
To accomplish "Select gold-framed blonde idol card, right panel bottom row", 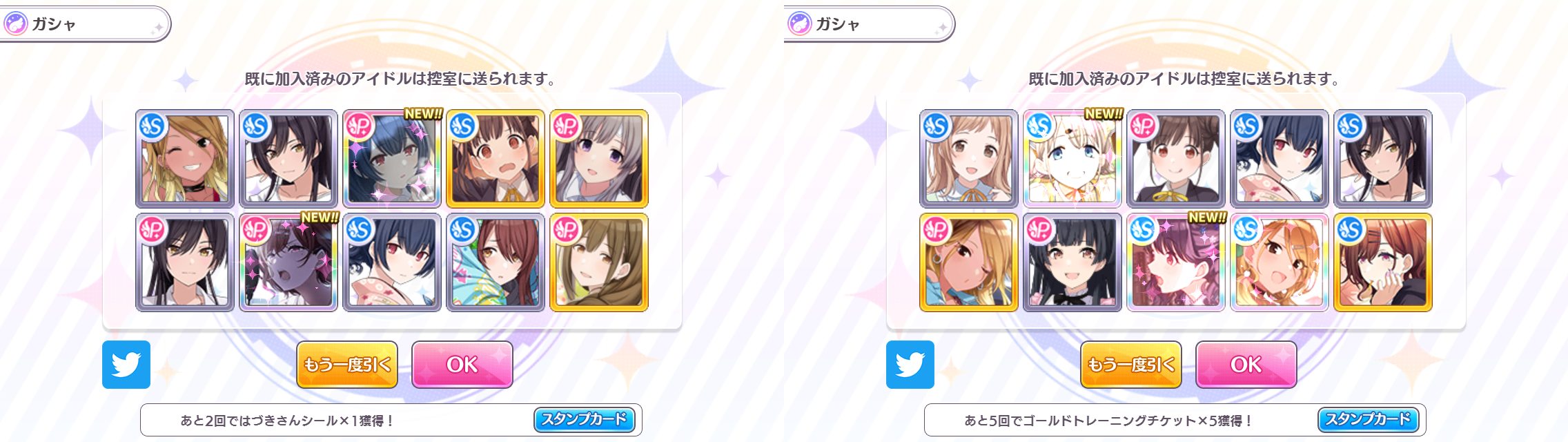I will click(969, 262).
